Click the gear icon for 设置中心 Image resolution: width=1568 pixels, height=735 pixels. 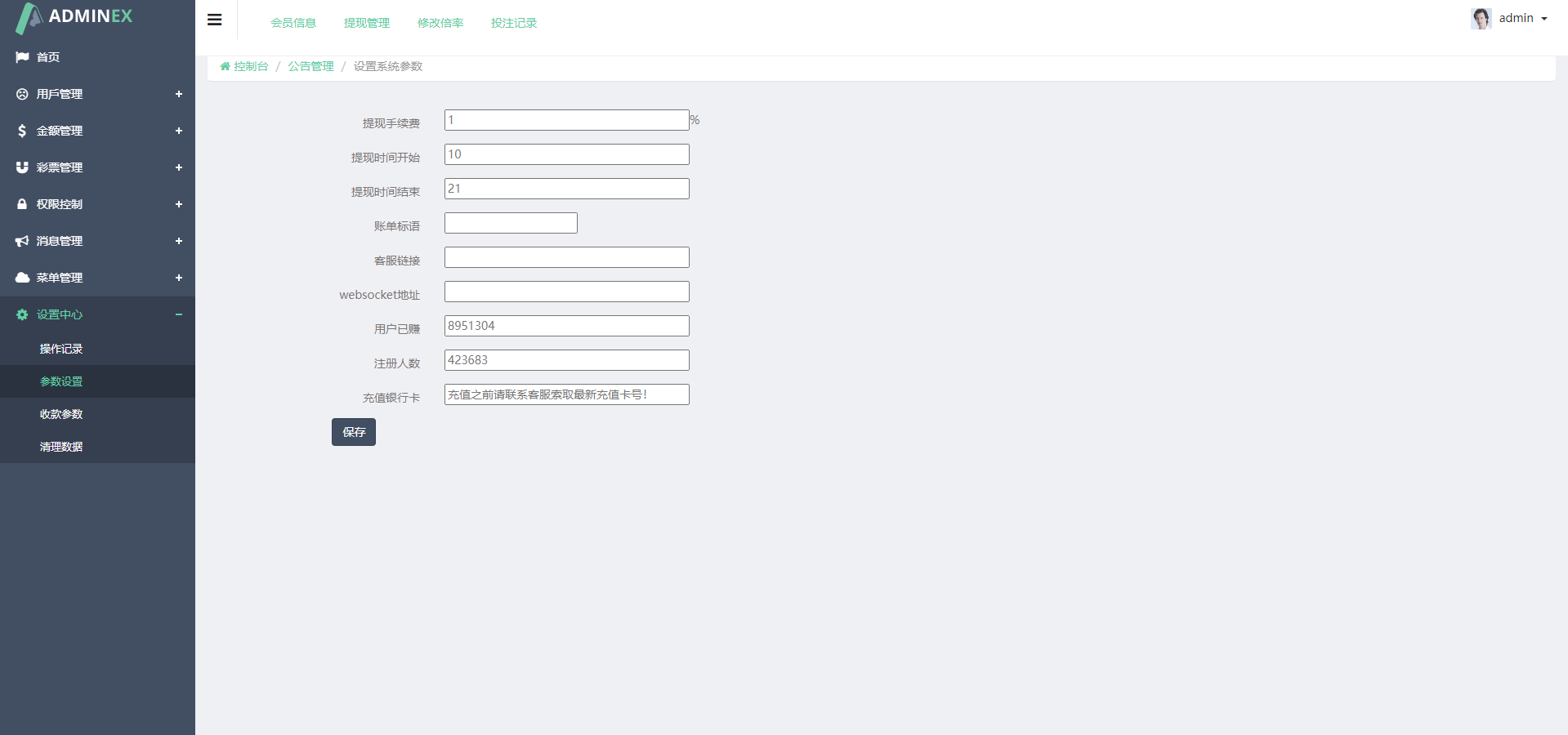[22, 314]
